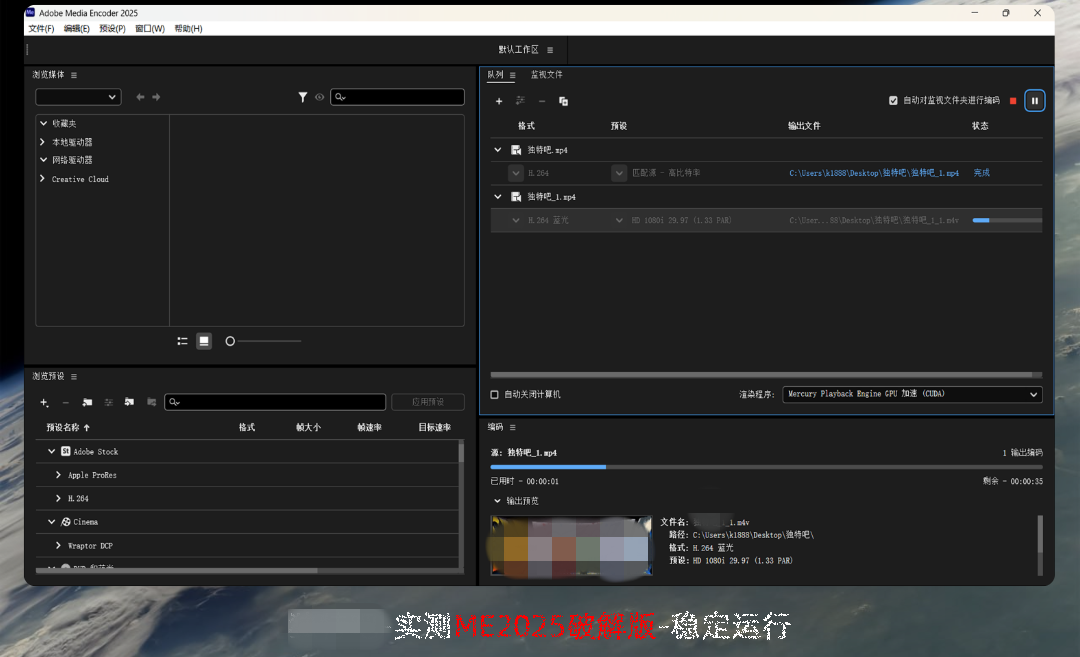The width and height of the screenshot is (1080, 657).
Task: Click the output preview thumbnail
Action: (571, 545)
